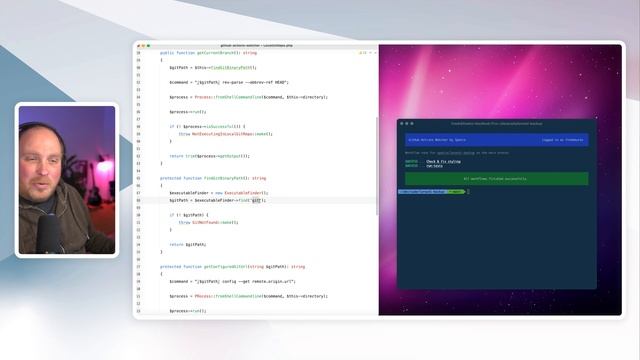Click the presenter webcam thumbnail

[67, 180]
